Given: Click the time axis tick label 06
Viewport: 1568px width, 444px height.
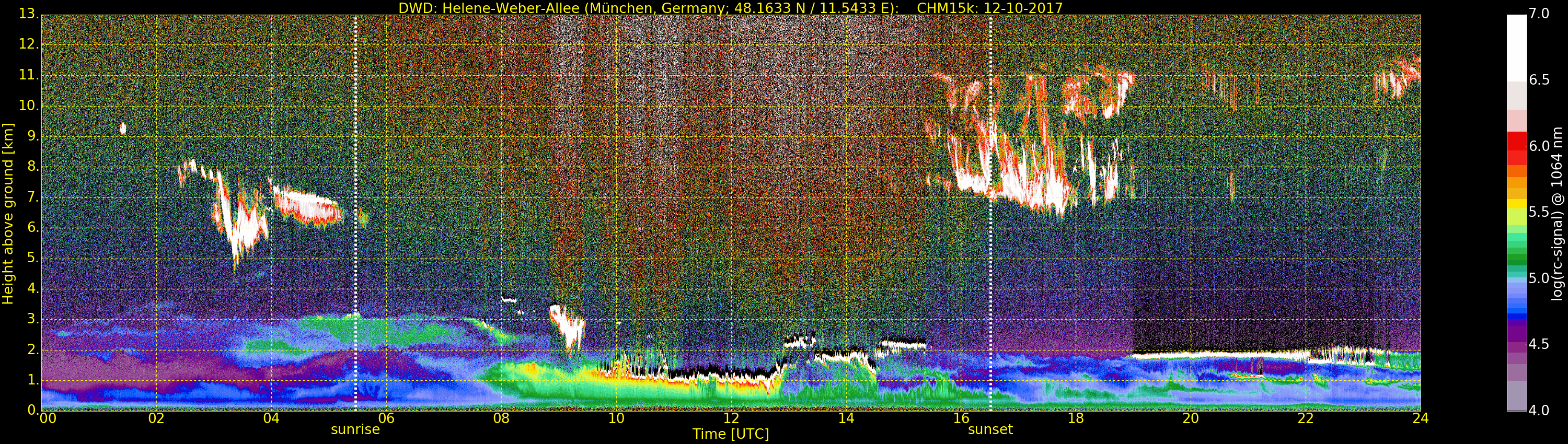Looking at the screenshot, I should point(387,418).
